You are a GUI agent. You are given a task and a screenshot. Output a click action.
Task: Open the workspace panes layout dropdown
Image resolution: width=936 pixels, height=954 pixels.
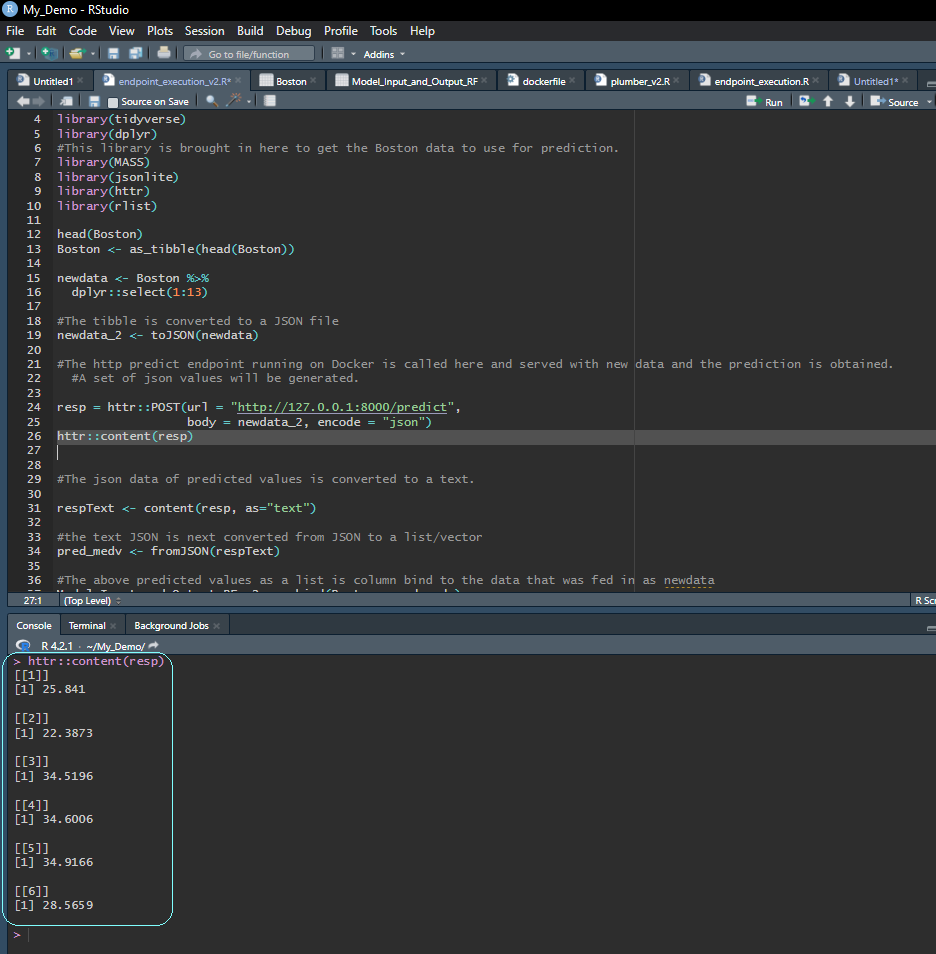pos(342,53)
